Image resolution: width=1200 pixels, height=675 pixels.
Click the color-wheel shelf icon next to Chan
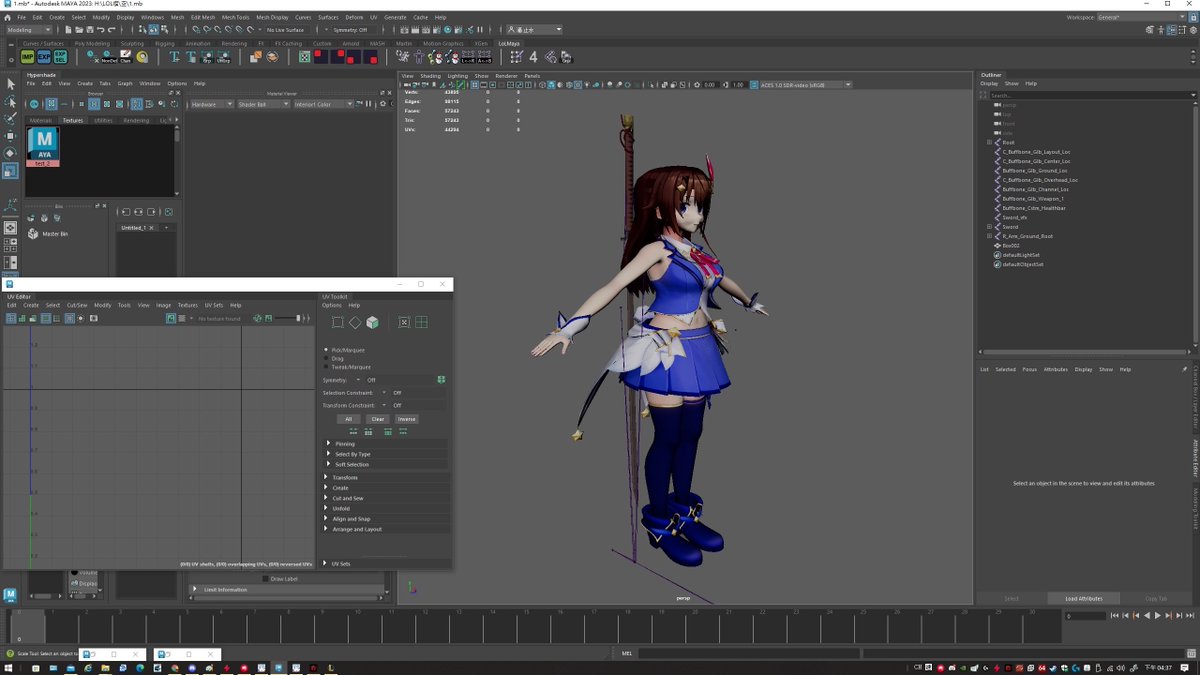143,57
